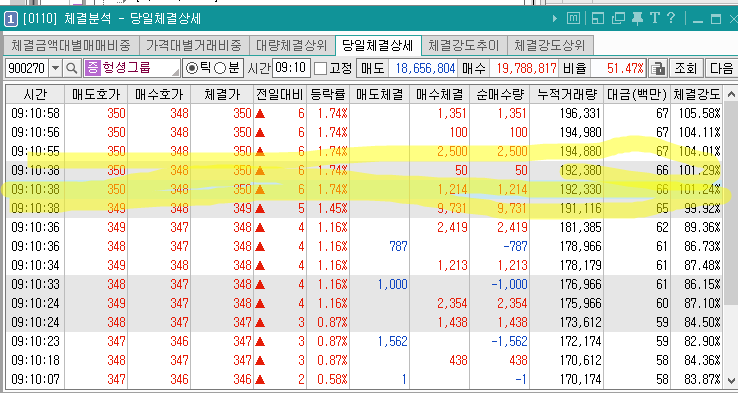Enable the 고정 checkbox

[321, 69]
